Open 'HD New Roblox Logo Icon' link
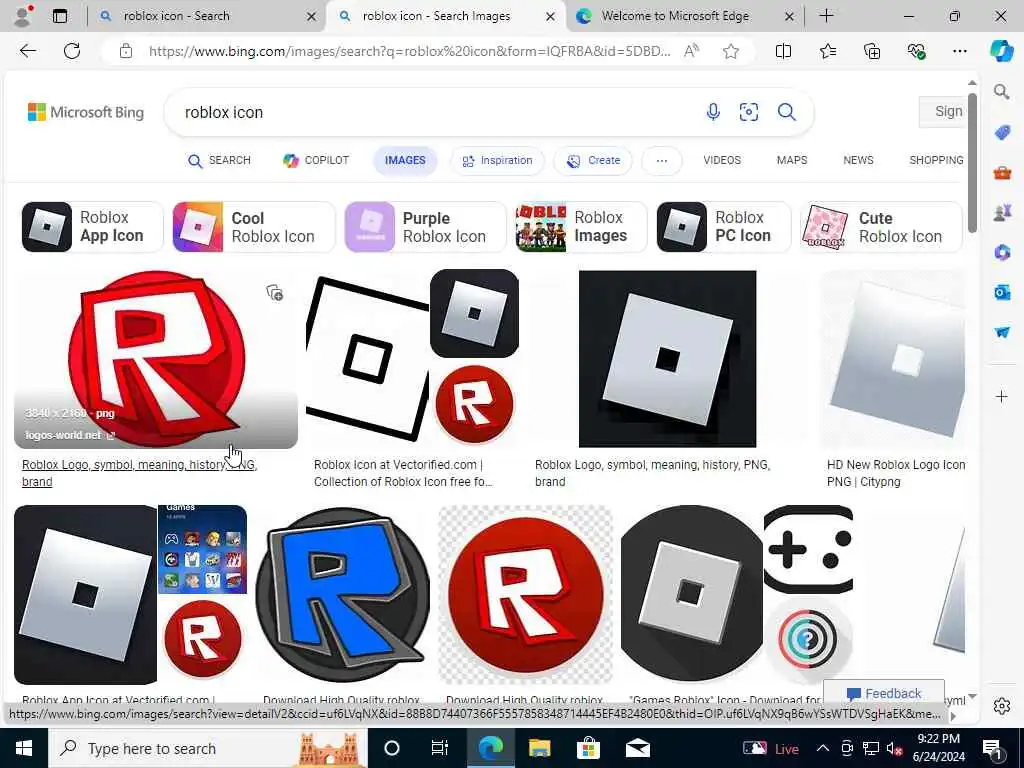Screen dimensions: 1024x768 click(895, 473)
